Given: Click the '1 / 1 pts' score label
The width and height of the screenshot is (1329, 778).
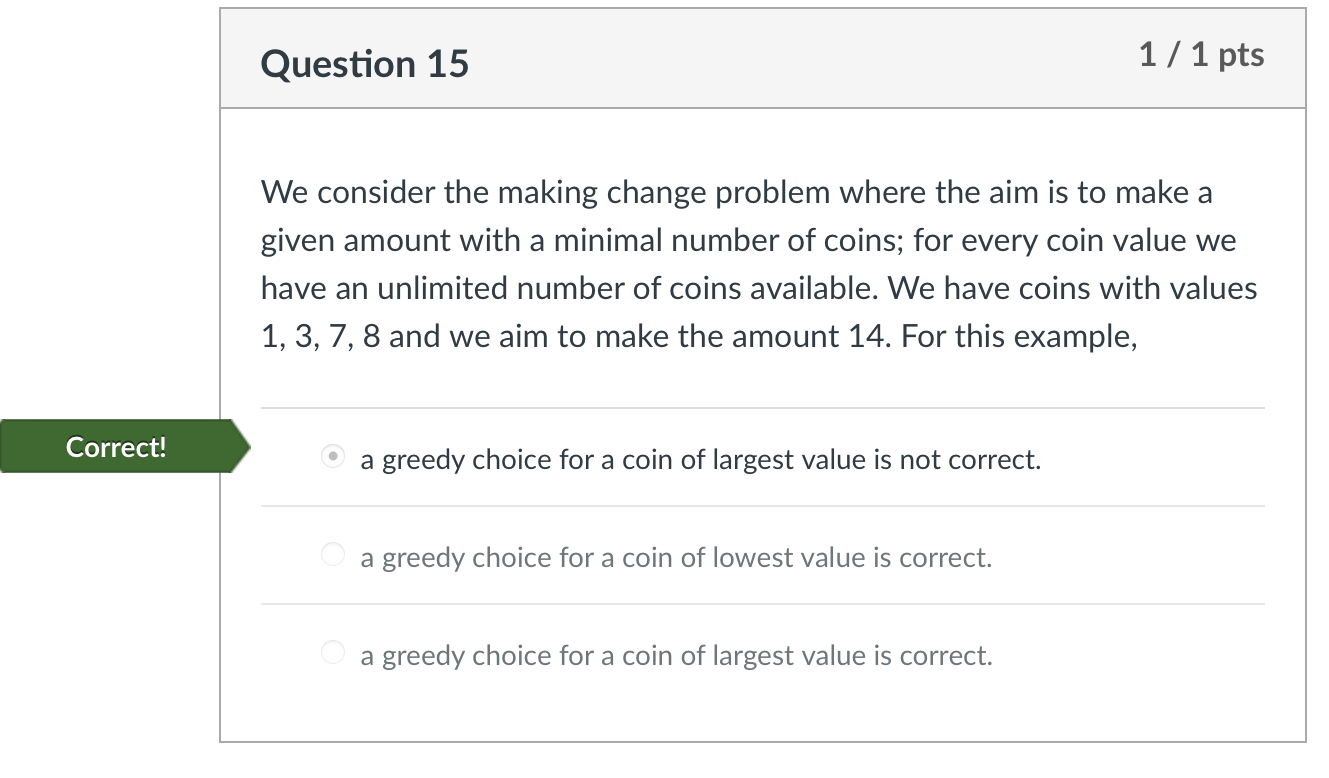Looking at the screenshot, I should point(1201,57).
